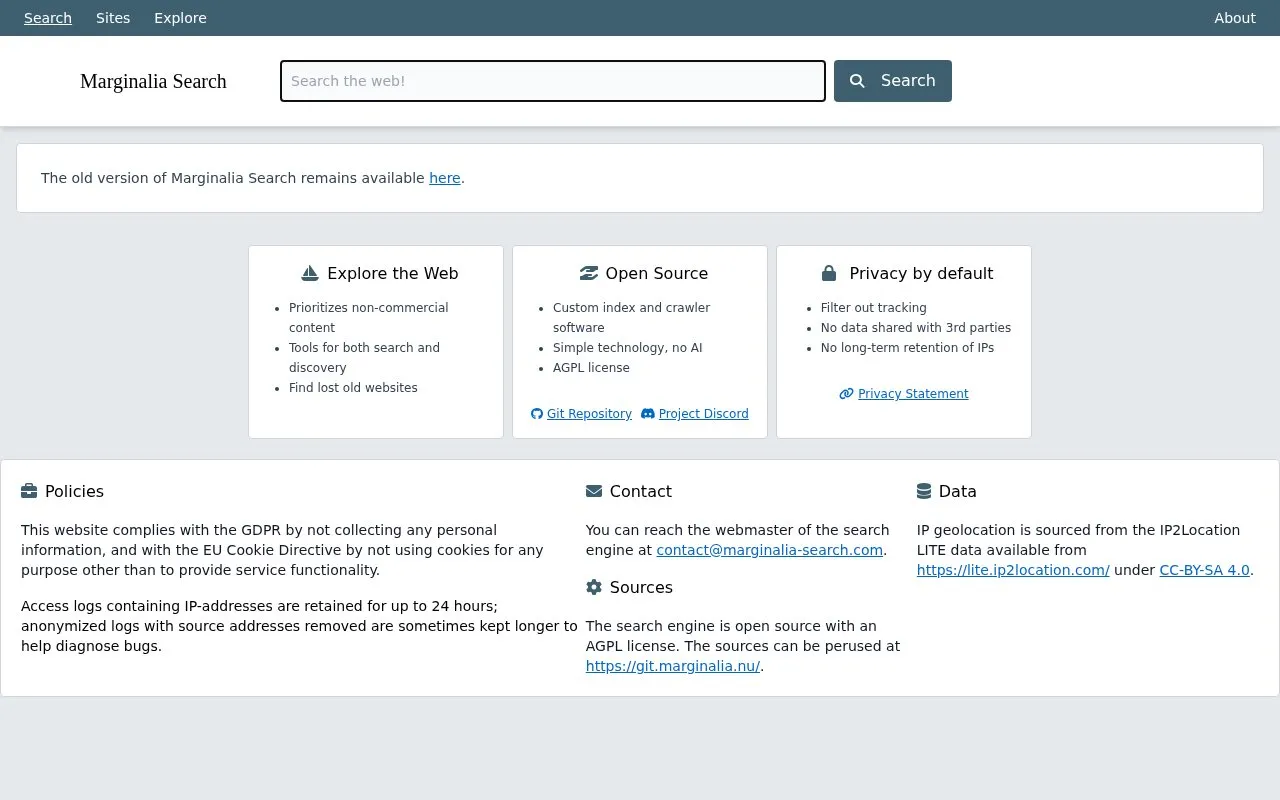Open the Git Repository link
This screenshot has width=1280, height=800.
tap(589, 414)
